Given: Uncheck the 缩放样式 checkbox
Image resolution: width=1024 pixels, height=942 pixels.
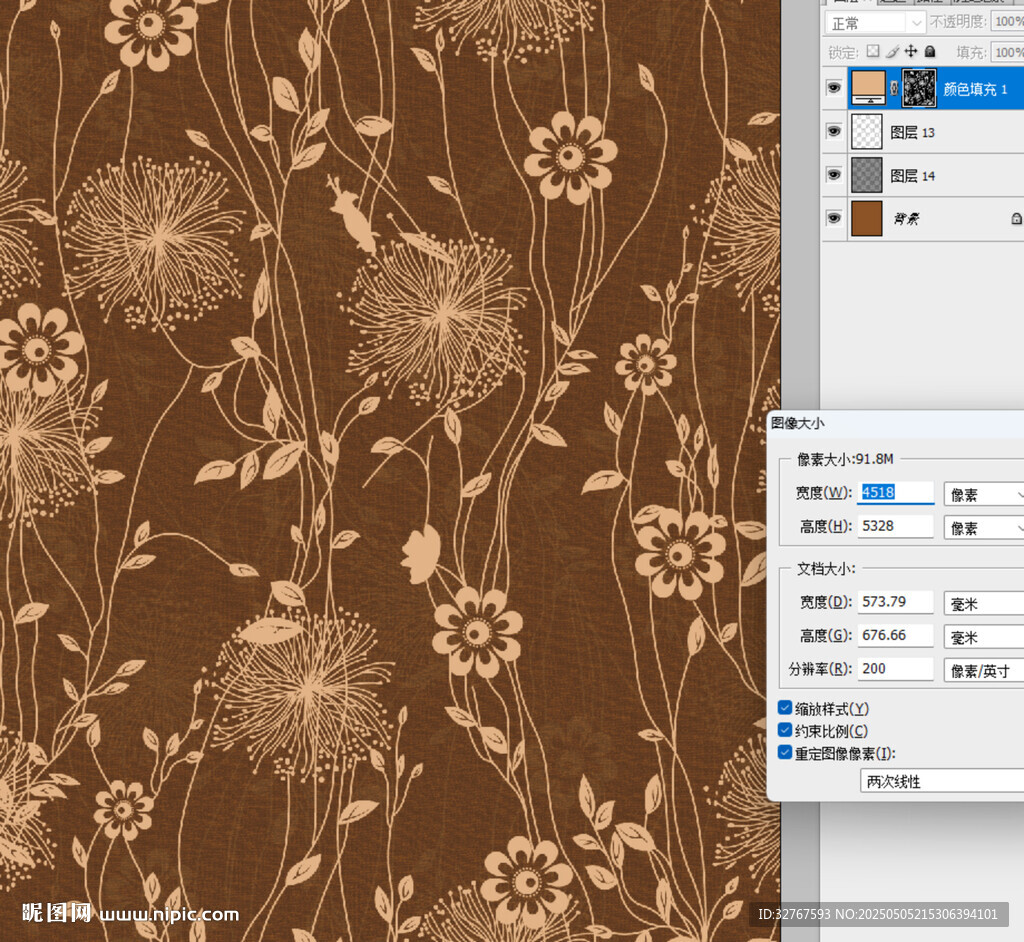Looking at the screenshot, I should (785, 708).
